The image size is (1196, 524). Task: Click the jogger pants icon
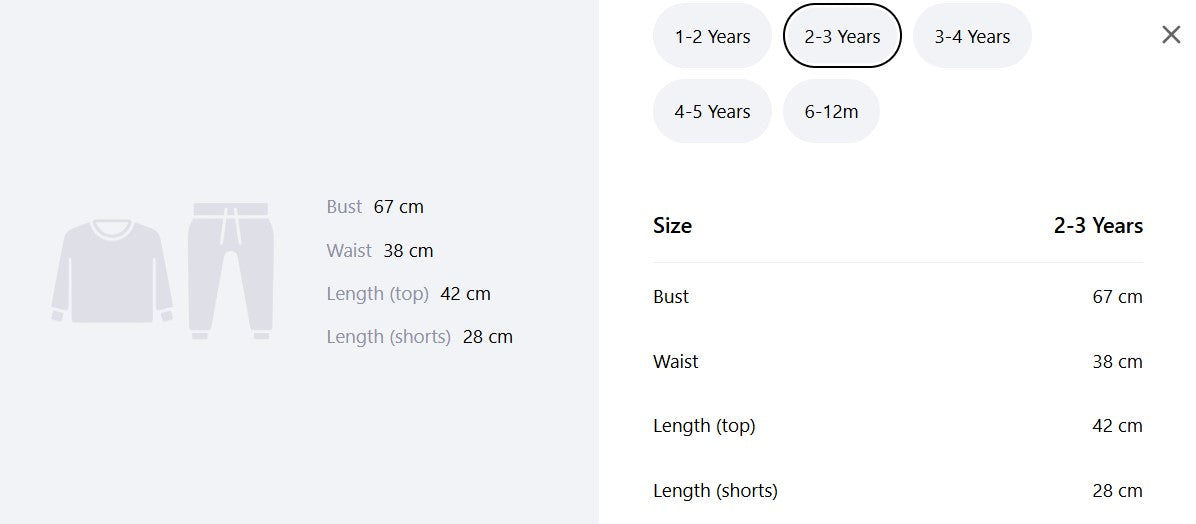[230, 271]
